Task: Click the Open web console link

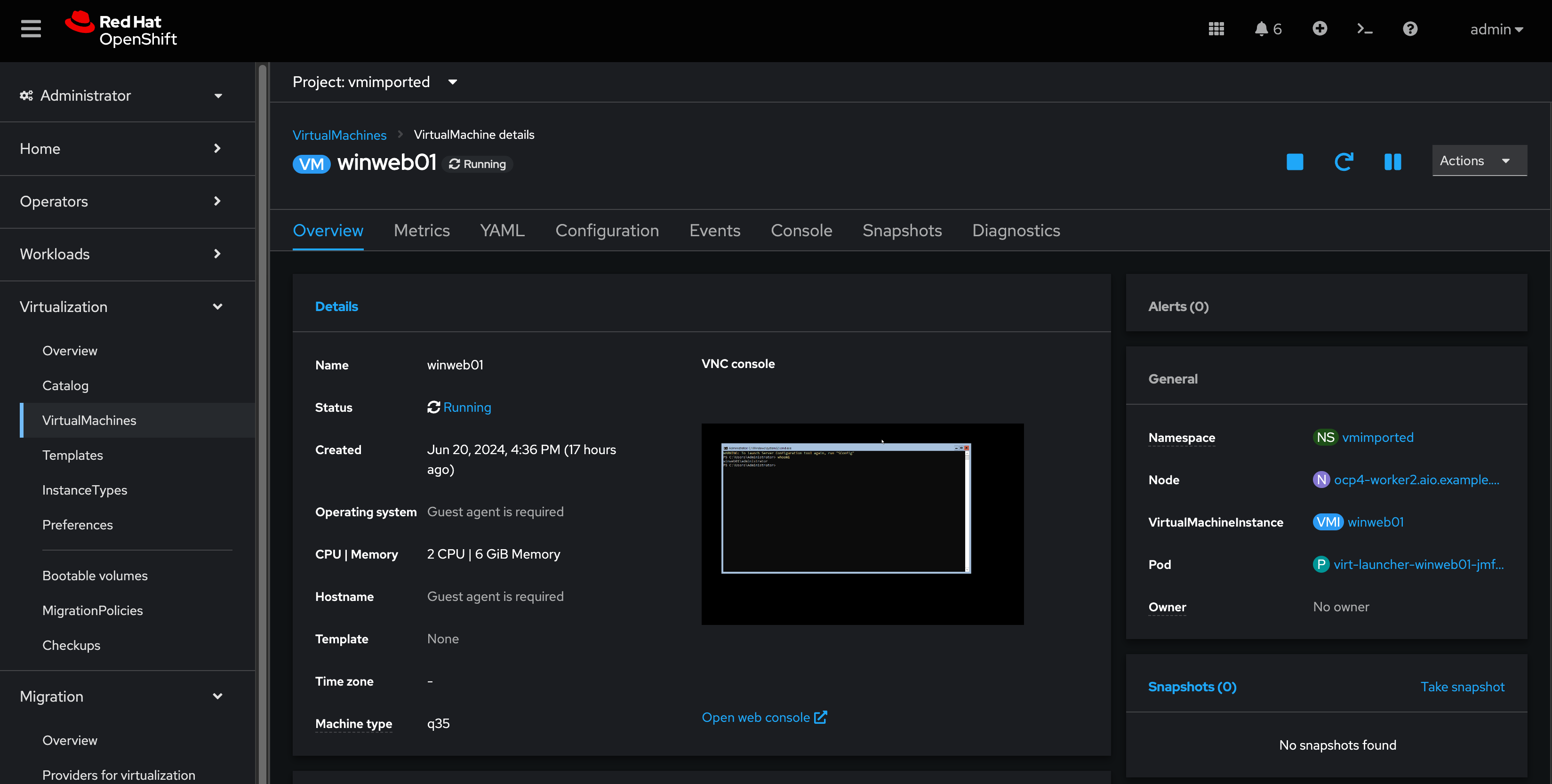Action: (x=764, y=717)
